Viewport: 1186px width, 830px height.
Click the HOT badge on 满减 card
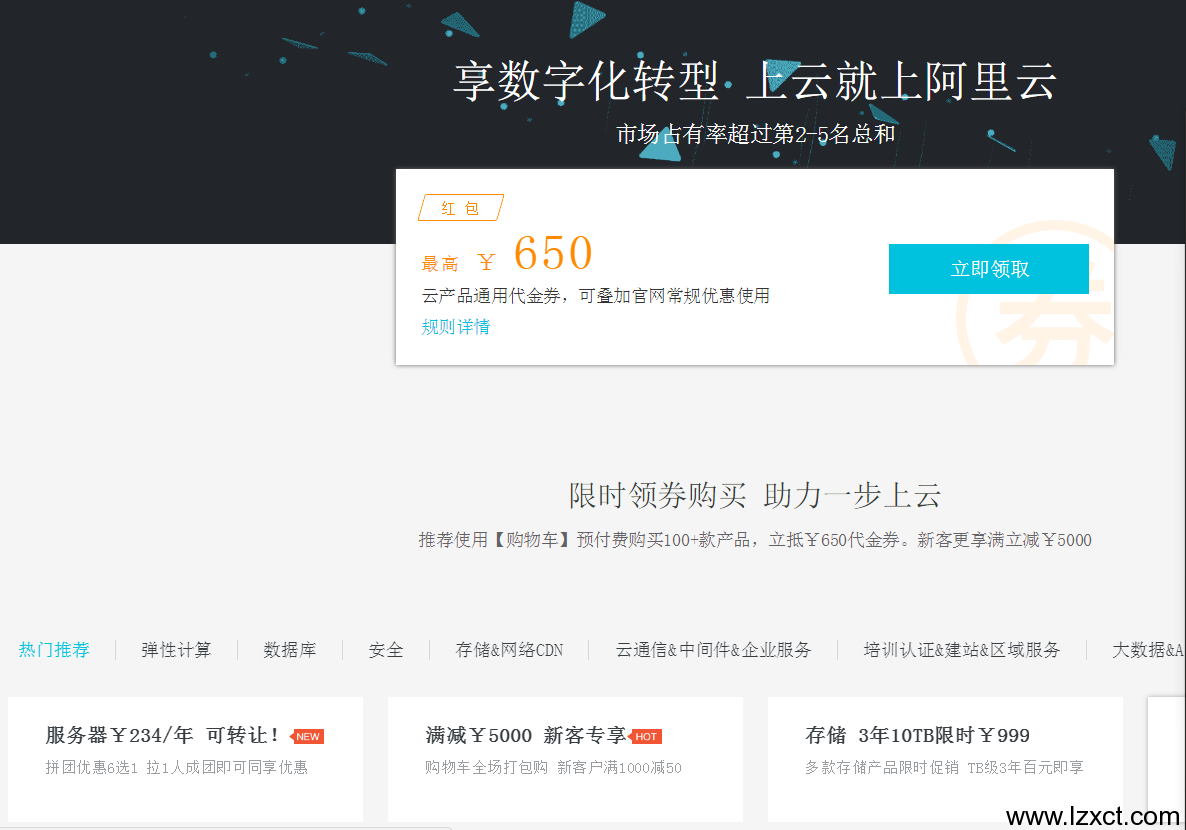pyautogui.click(x=645, y=736)
